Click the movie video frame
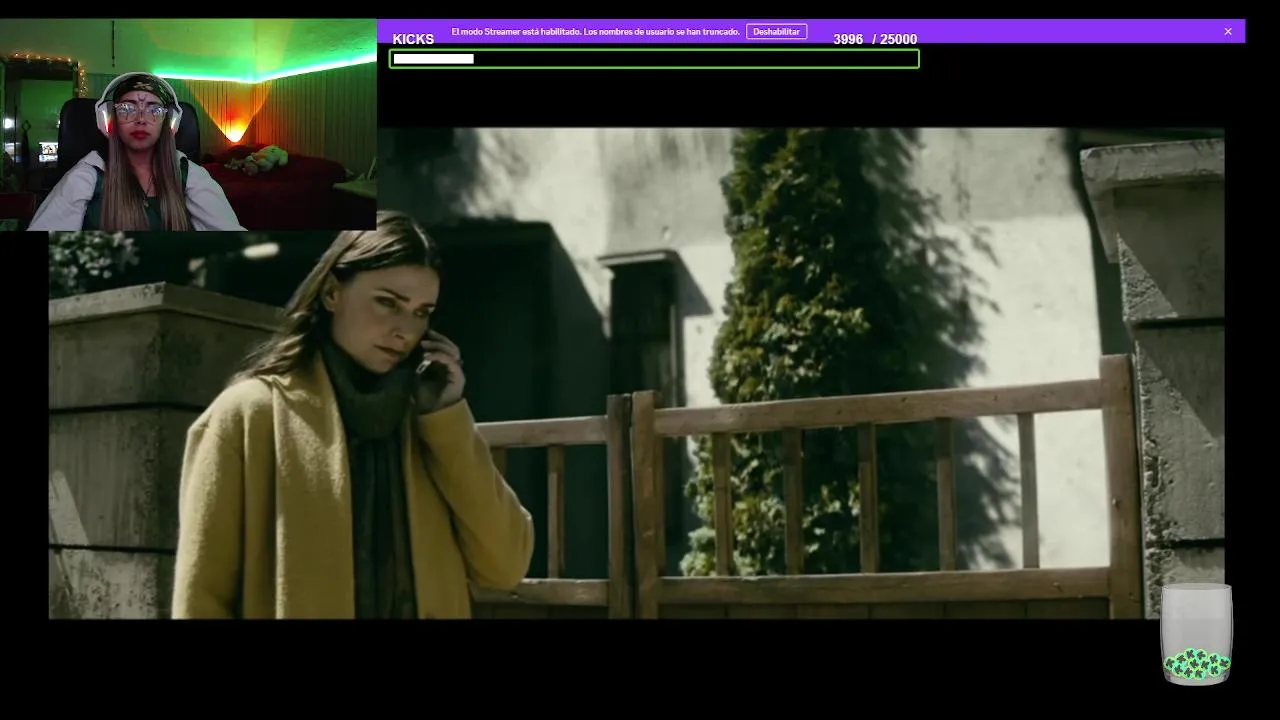 [x=636, y=373]
